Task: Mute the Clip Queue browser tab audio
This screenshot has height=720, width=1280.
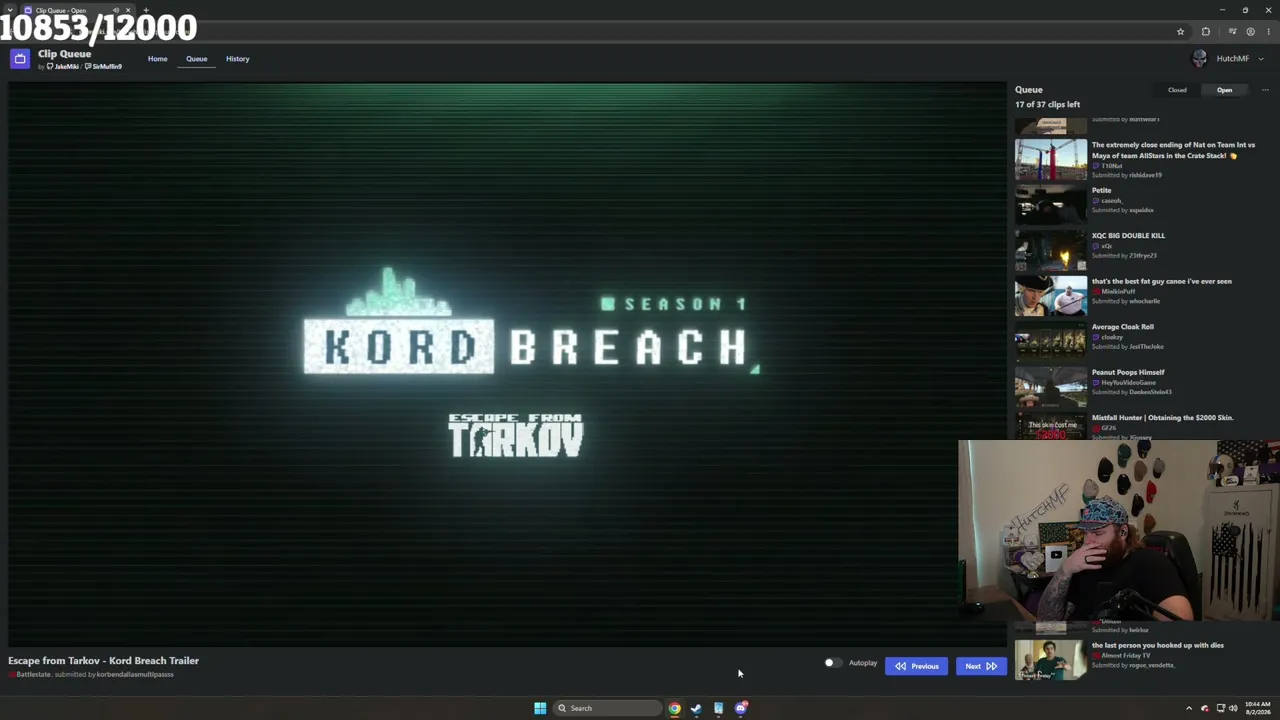Action: (116, 10)
